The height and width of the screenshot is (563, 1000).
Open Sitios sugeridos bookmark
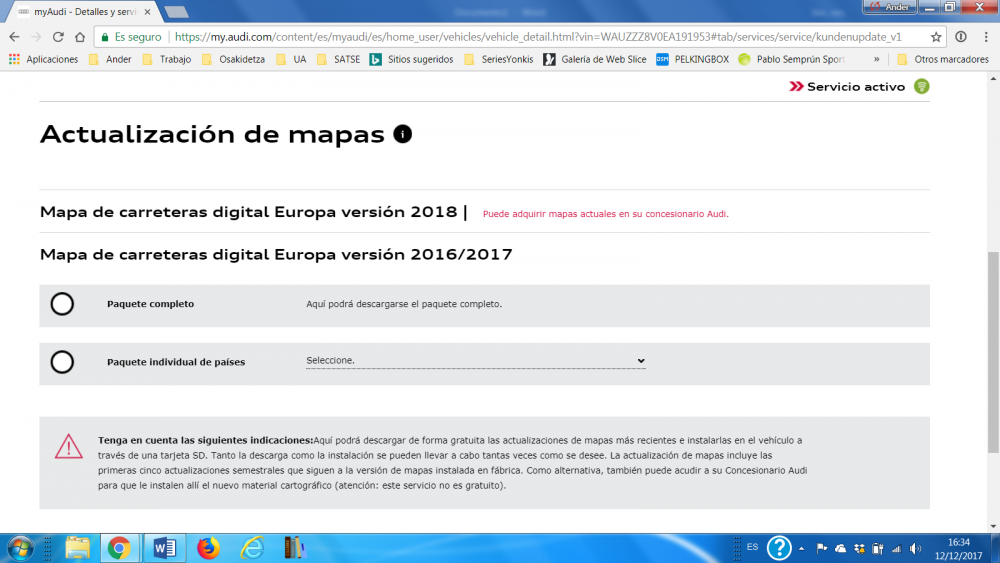412,59
